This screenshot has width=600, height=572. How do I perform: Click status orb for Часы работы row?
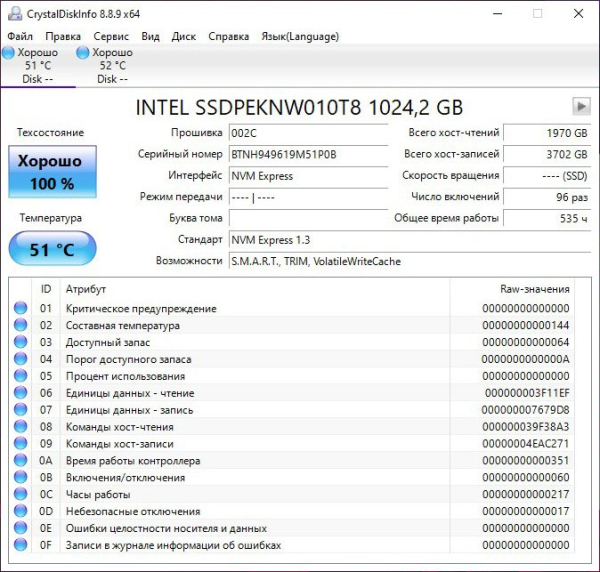coord(21,494)
